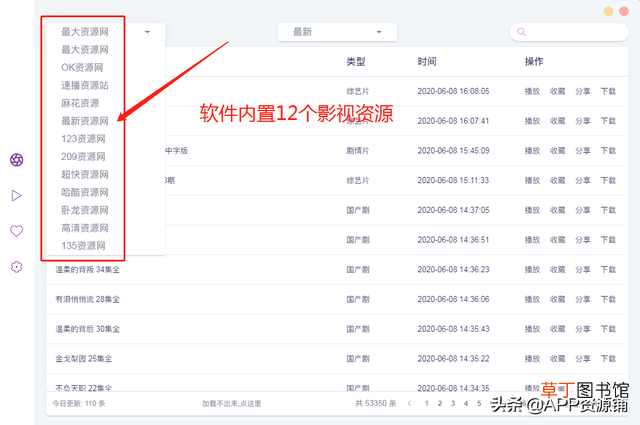Click the 加载不出来,点这里 reload link
640x425 pixels.
[231, 403]
